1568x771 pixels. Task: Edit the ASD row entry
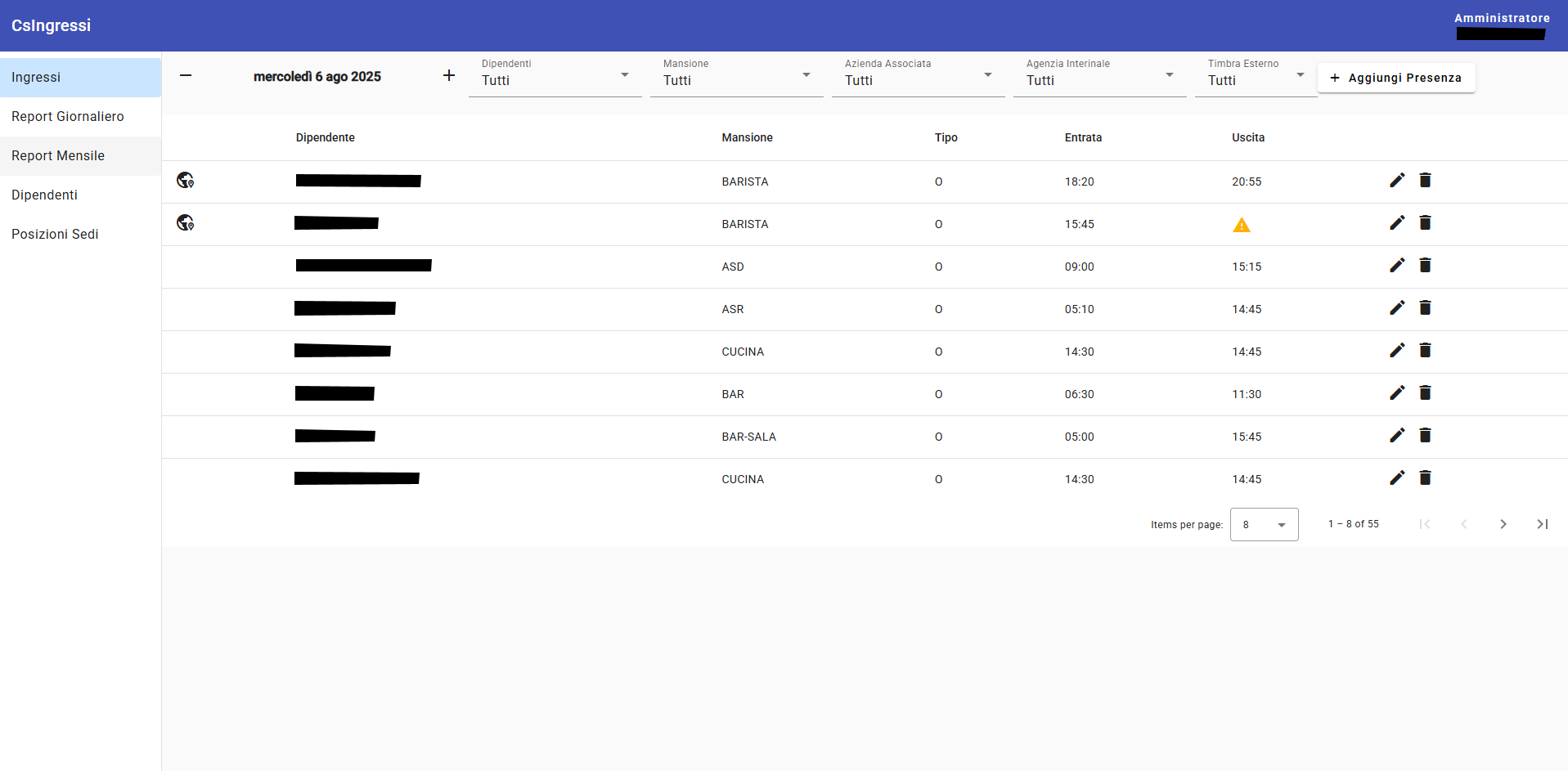pyautogui.click(x=1397, y=265)
